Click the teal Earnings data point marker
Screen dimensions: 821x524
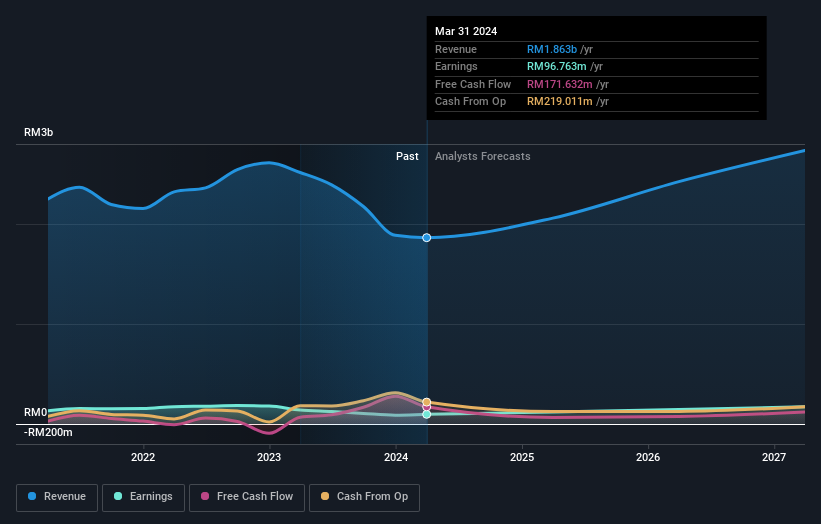pyautogui.click(x=427, y=414)
